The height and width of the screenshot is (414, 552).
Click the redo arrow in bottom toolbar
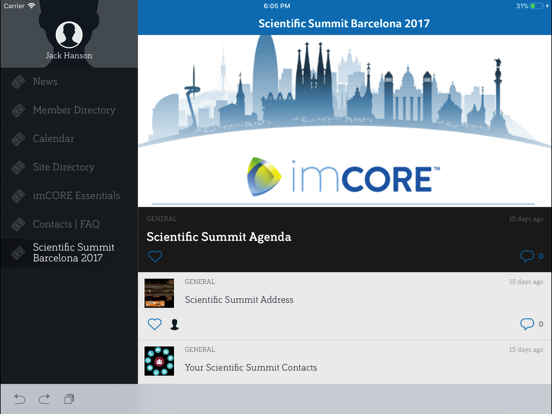[x=44, y=399]
